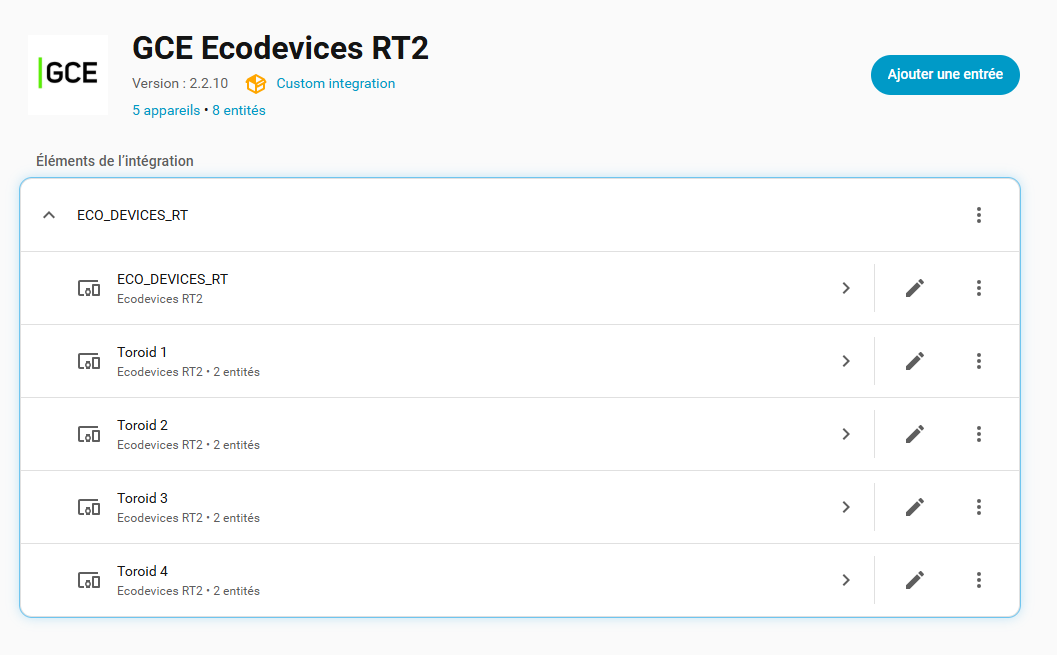Click the GCE logo image
1057x655 pixels.
pyautogui.click(x=68, y=75)
